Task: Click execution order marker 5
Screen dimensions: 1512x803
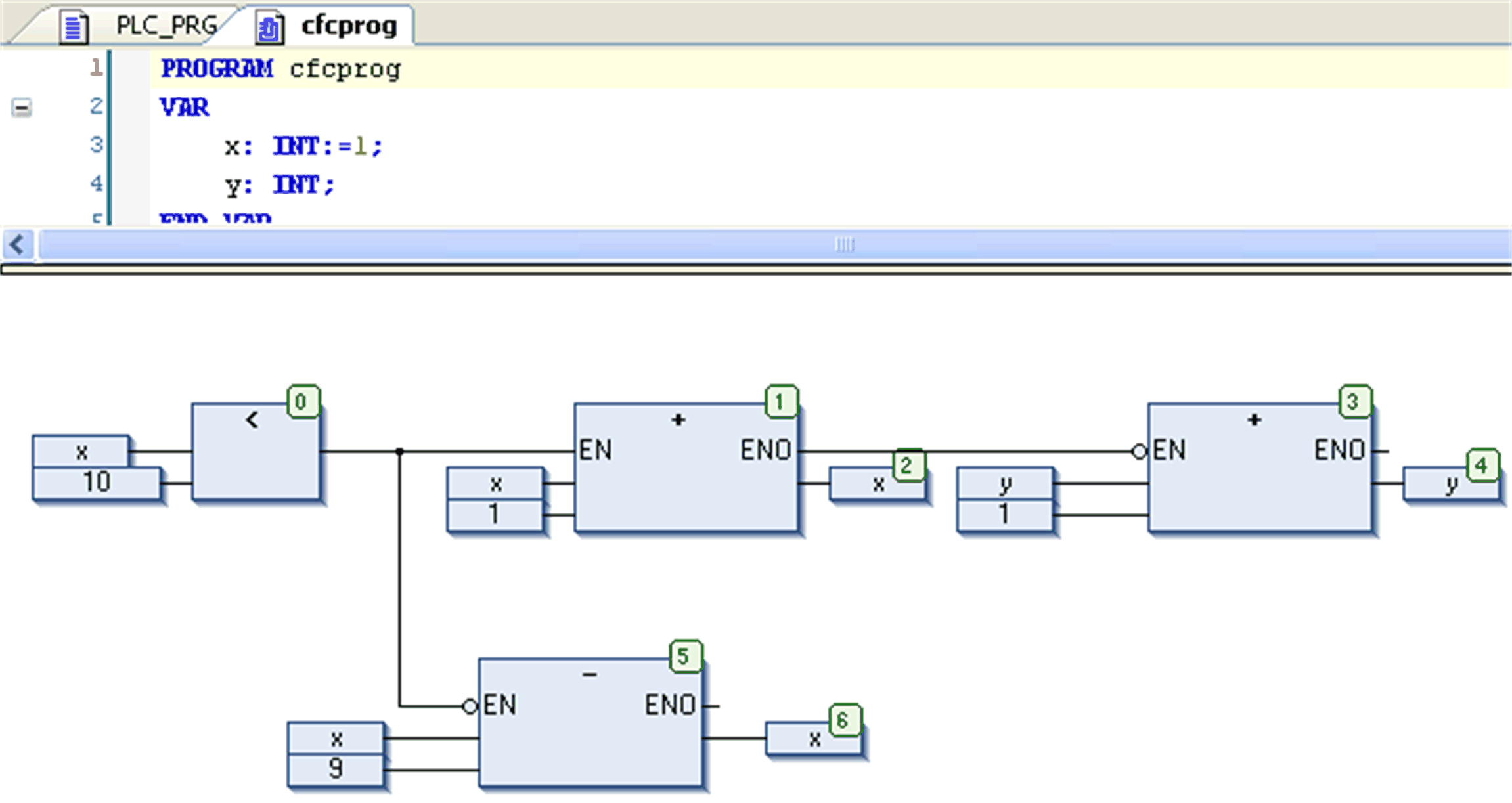Action: tap(684, 657)
